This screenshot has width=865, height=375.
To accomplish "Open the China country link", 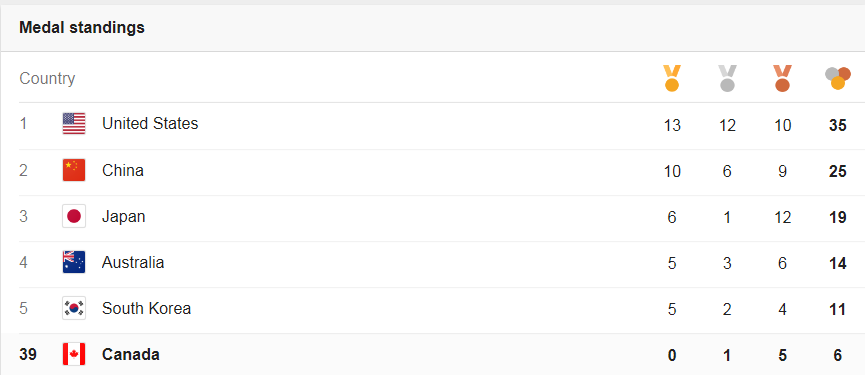I will (x=123, y=170).
